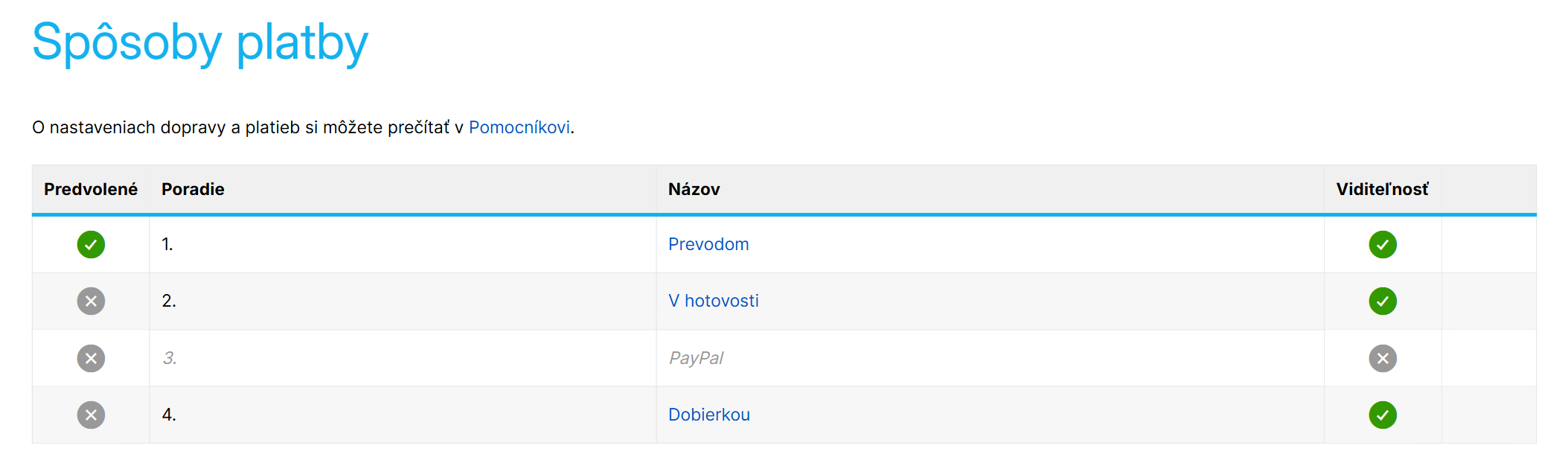Click the Predvolené column header

click(89, 189)
